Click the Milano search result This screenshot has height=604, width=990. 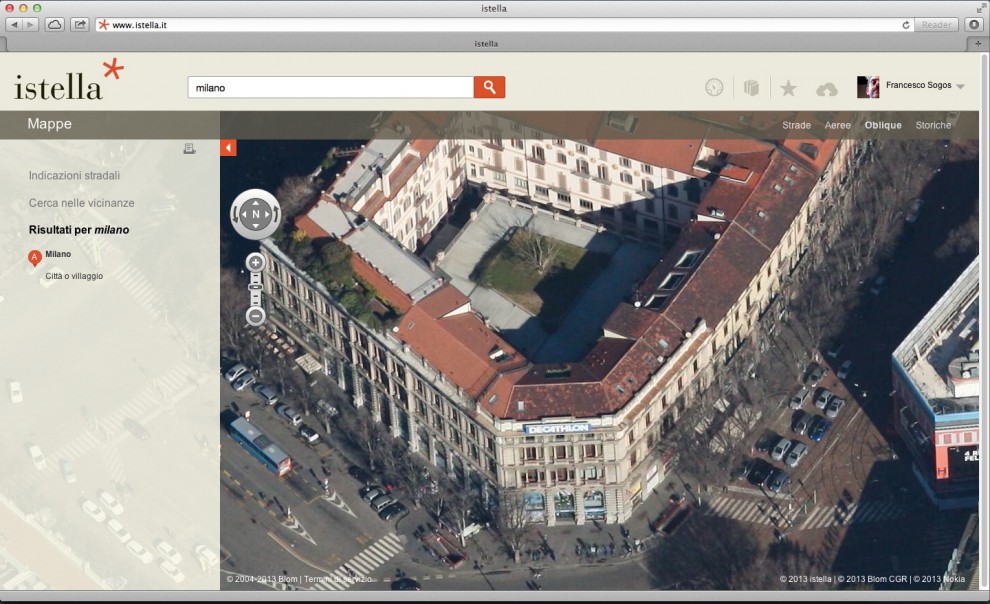click(58, 254)
